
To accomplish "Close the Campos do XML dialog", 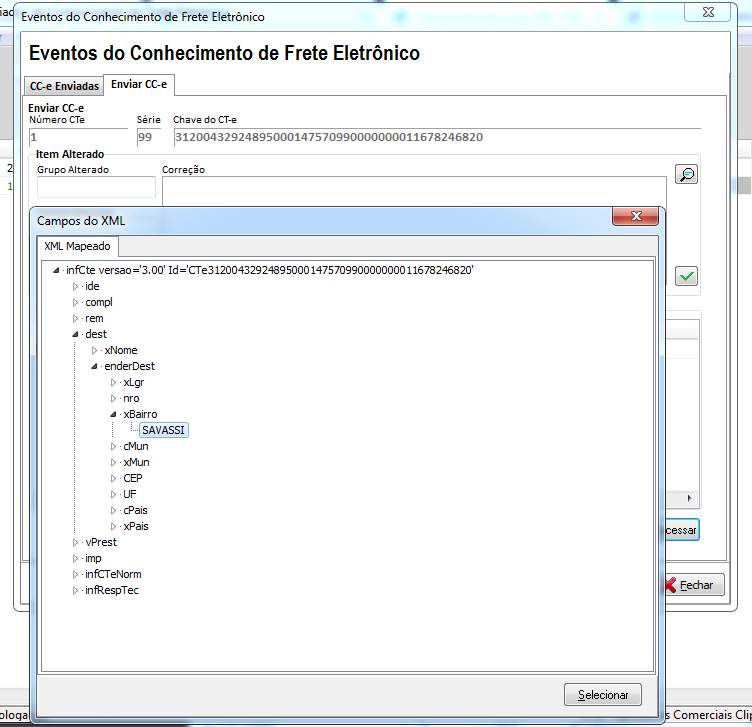I will pos(634,218).
